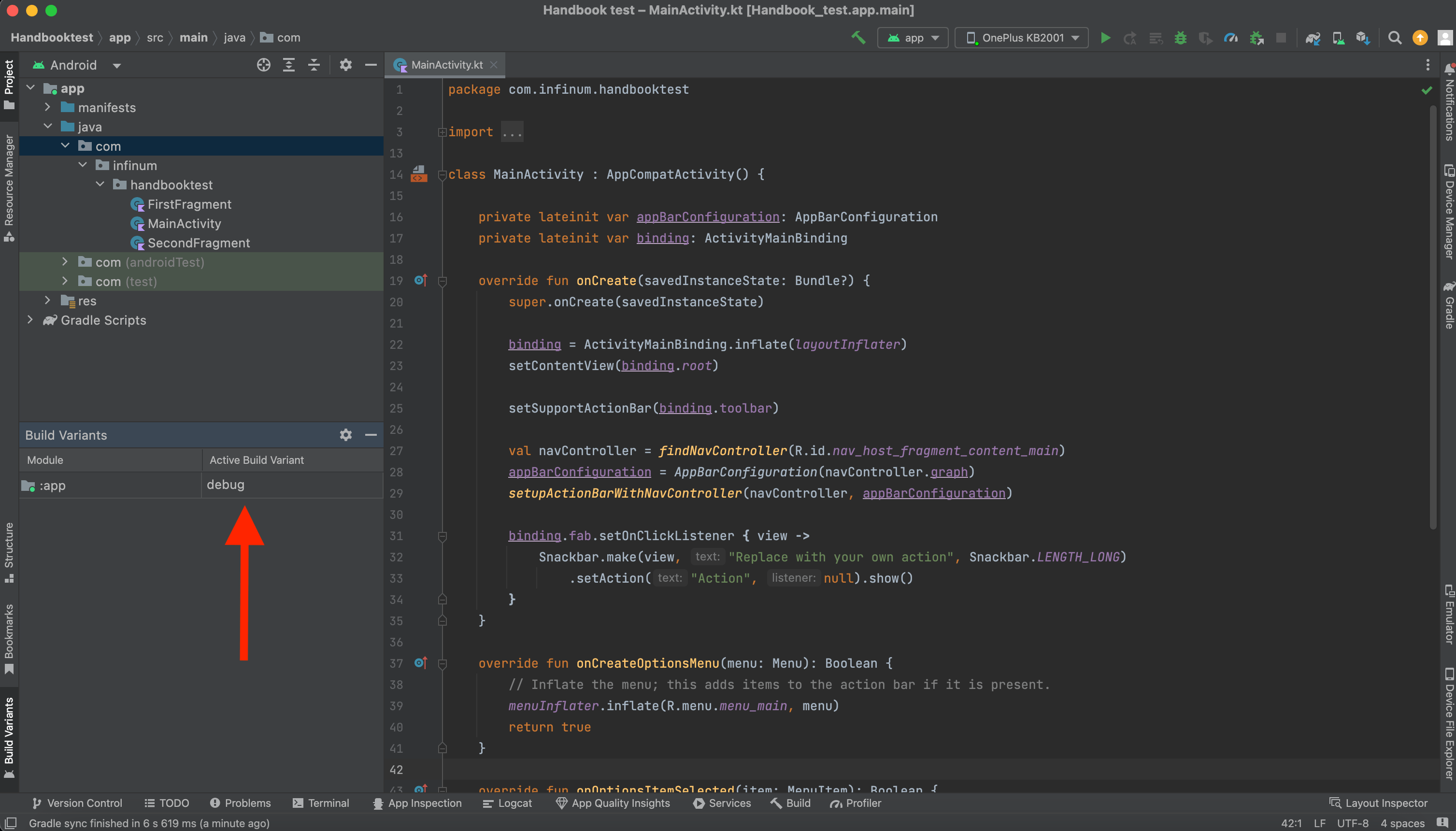
Task: Click the debug active build variant cell
Action: 291,485
